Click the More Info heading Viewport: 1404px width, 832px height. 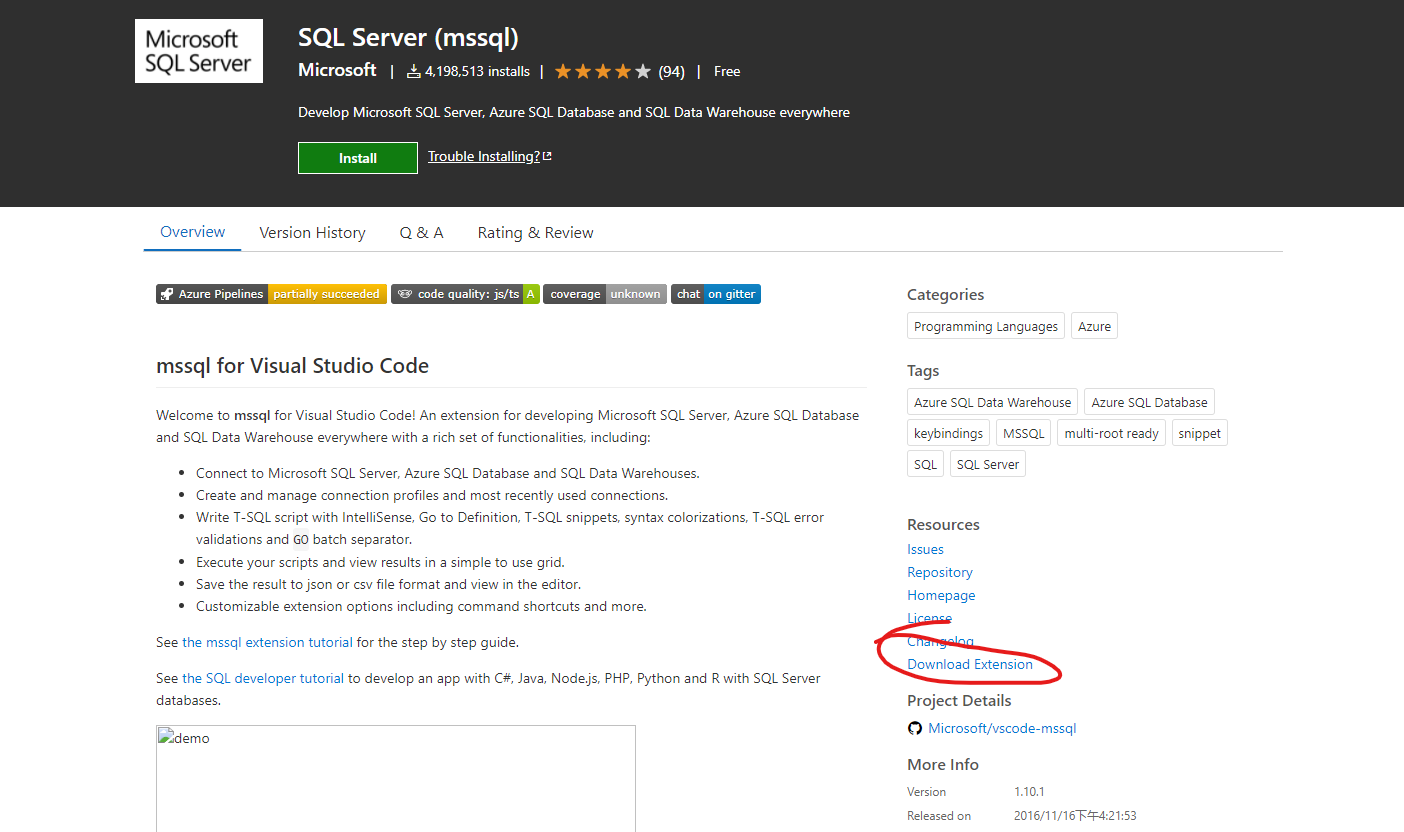943,764
